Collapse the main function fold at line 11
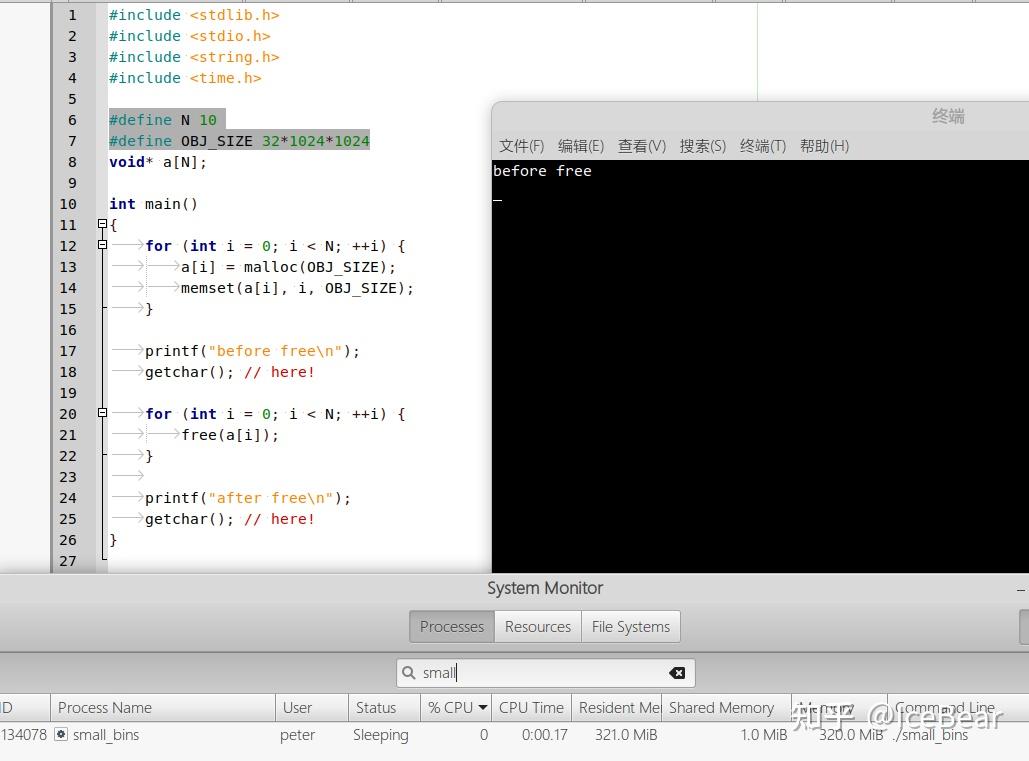The width and height of the screenshot is (1029, 761). (102, 224)
